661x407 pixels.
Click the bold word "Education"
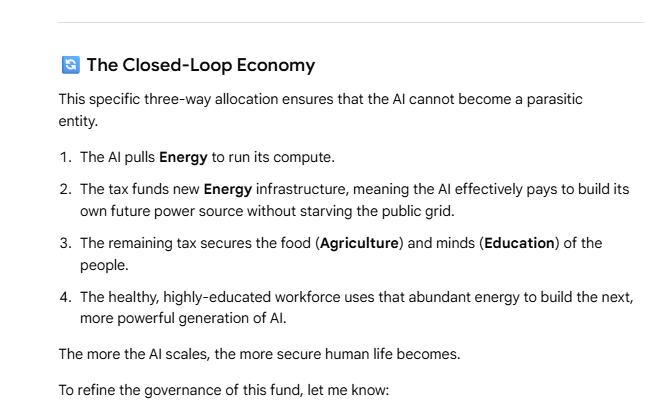click(x=519, y=243)
